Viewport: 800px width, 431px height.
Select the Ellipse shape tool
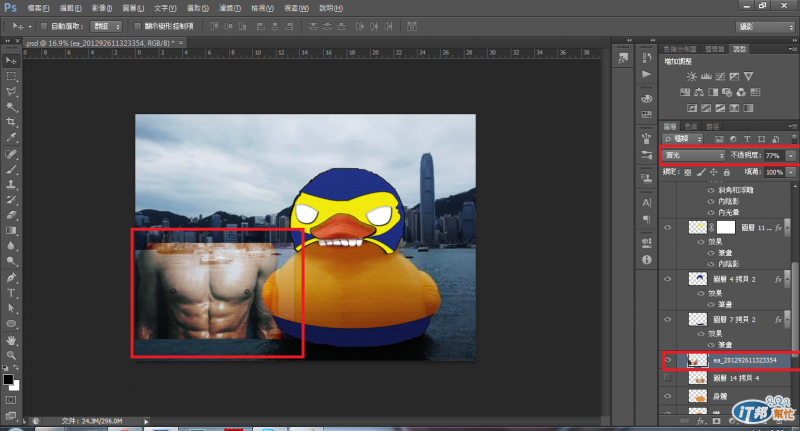(11, 324)
